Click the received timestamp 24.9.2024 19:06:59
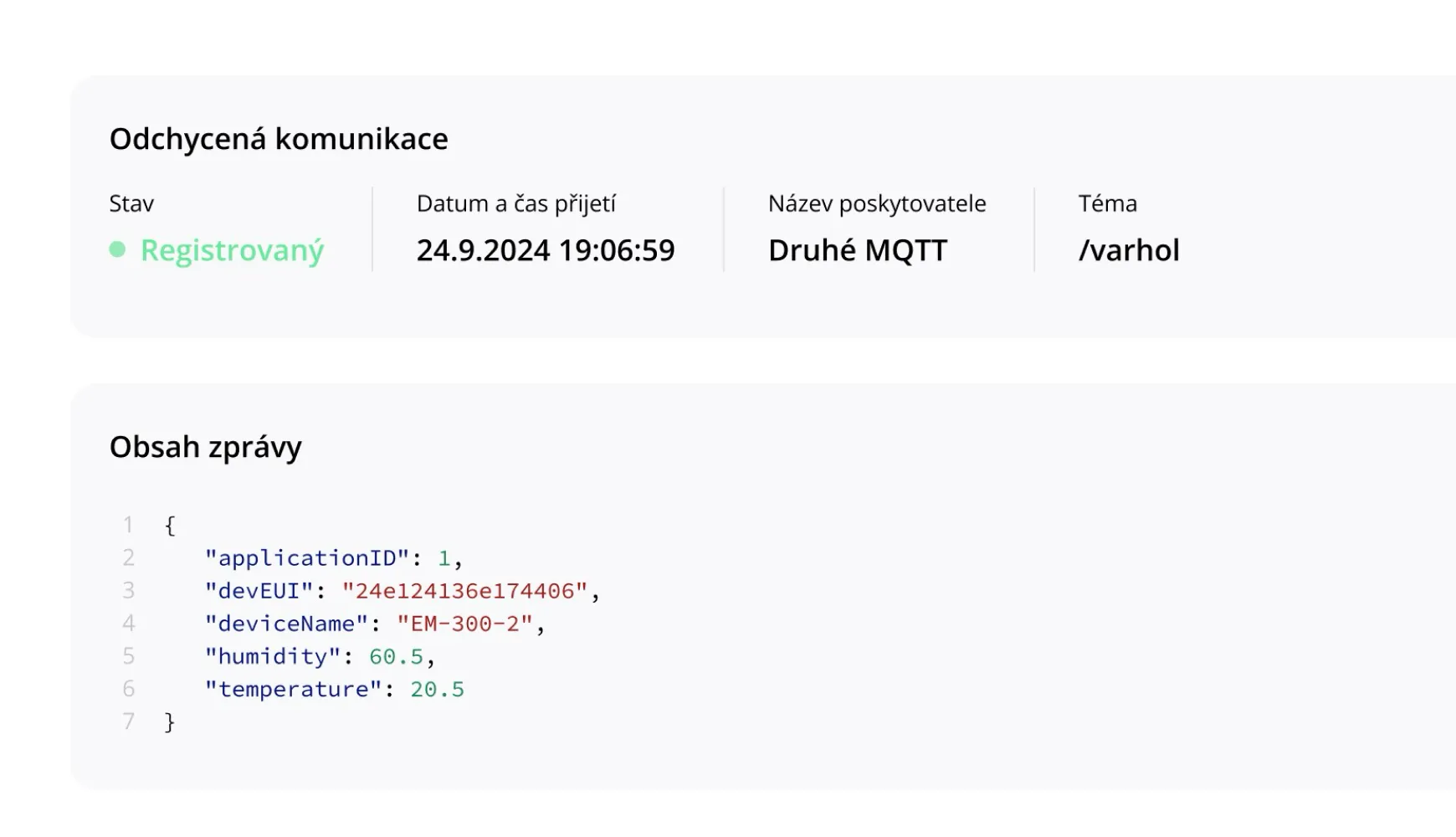Viewport: 1456px width, 837px height. pyautogui.click(x=545, y=250)
